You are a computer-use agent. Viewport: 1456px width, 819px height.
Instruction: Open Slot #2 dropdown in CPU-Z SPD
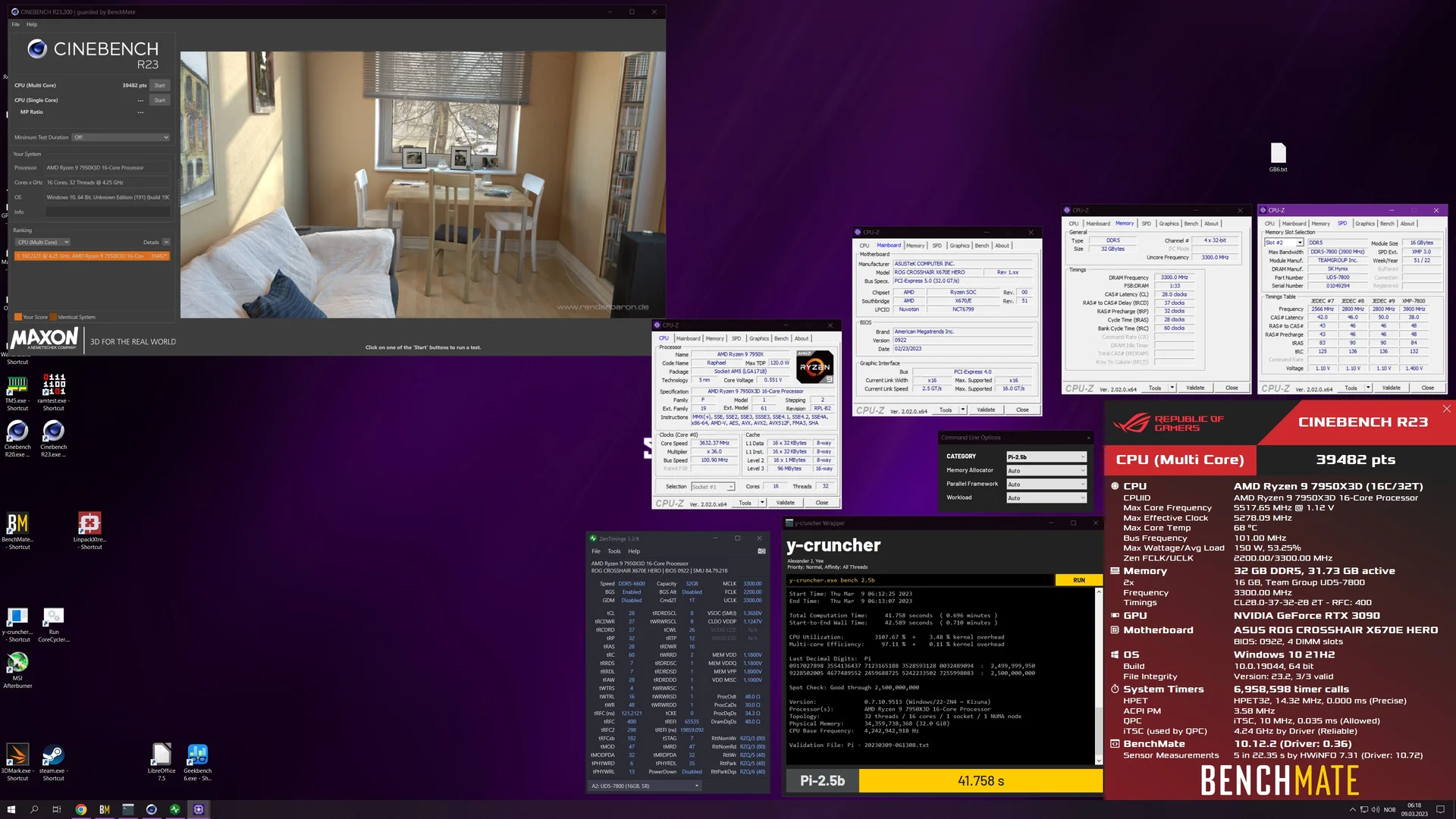pyautogui.click(x=1283, y=243)
